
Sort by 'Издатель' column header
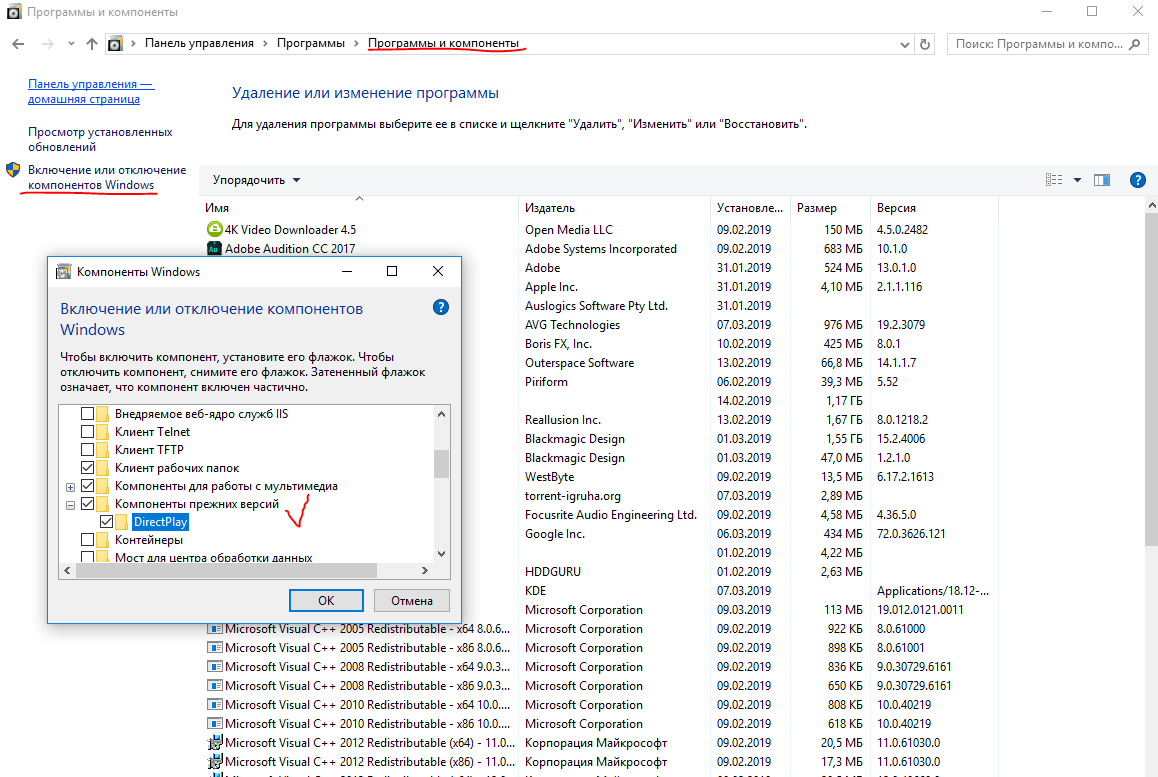614,208
